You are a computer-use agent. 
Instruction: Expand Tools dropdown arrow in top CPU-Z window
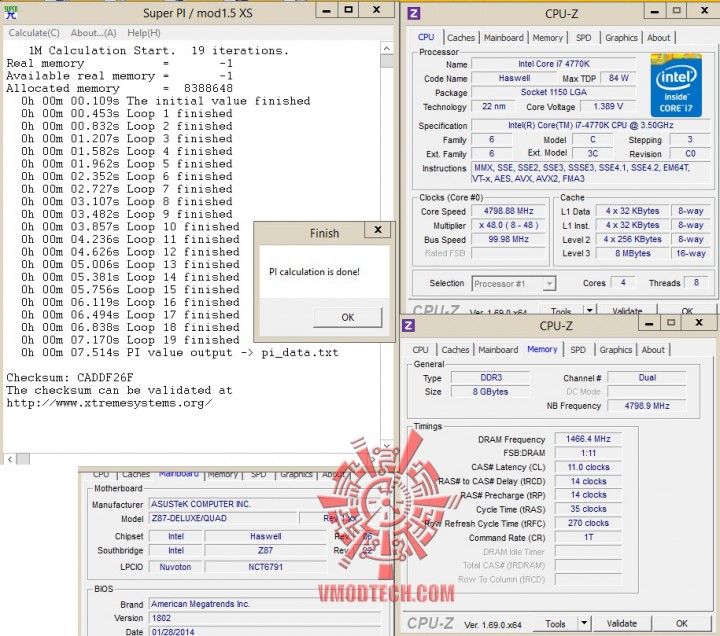point(590,310)
